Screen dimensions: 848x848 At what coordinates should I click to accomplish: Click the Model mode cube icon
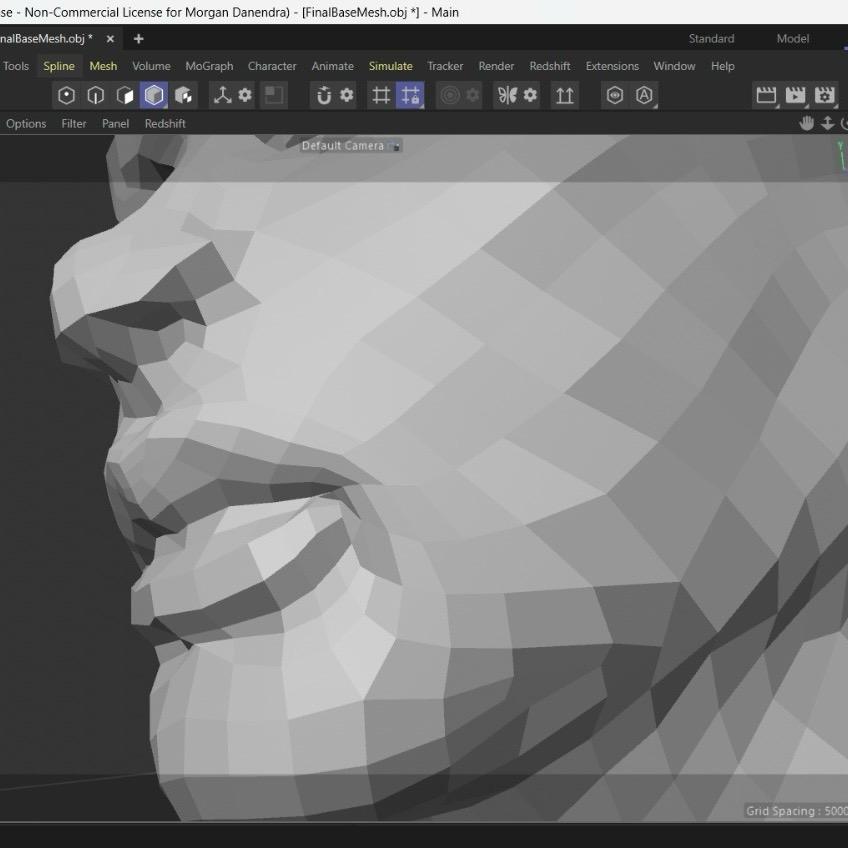click(154, 96)
